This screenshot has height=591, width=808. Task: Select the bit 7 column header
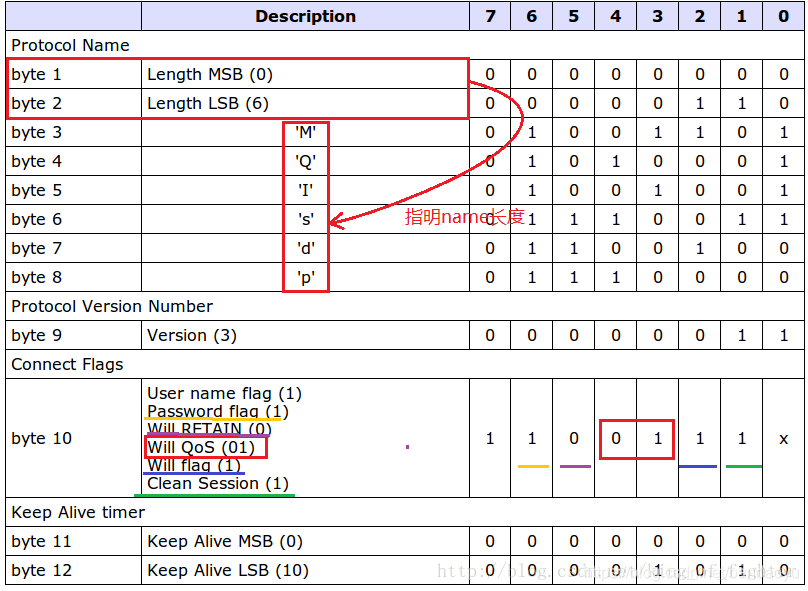pos(490,16)
